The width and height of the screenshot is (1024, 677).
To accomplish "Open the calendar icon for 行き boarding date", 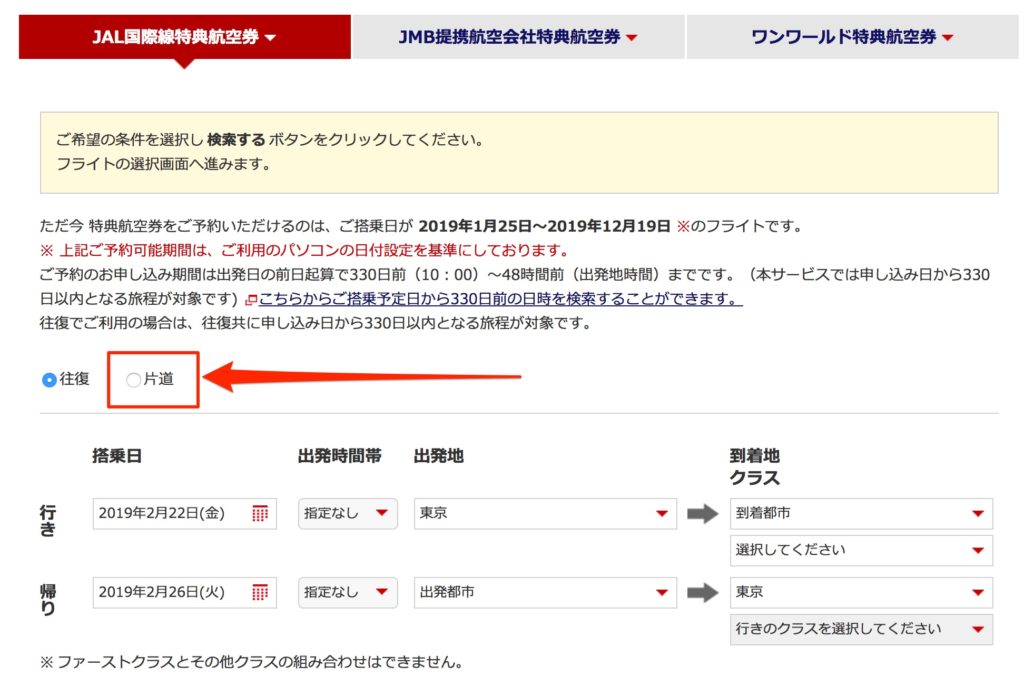I will click(x=260, y=513).
